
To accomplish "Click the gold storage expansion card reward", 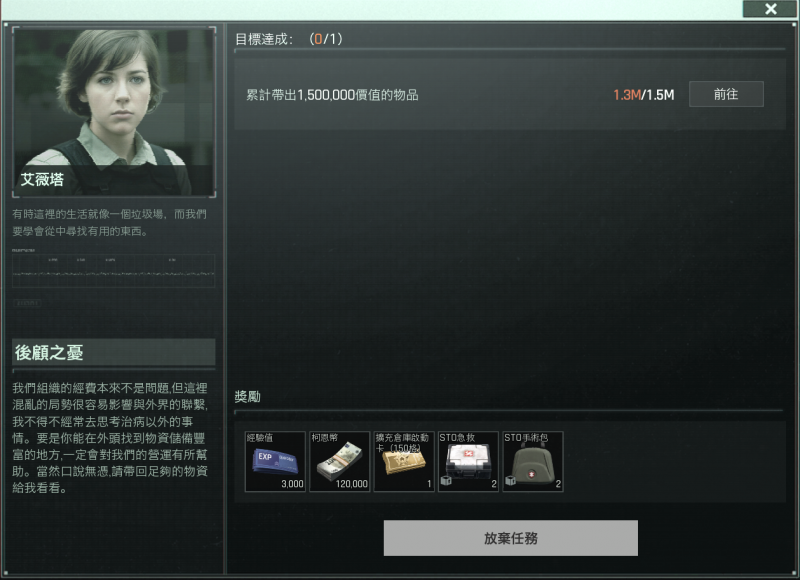I will click(404, 462).
